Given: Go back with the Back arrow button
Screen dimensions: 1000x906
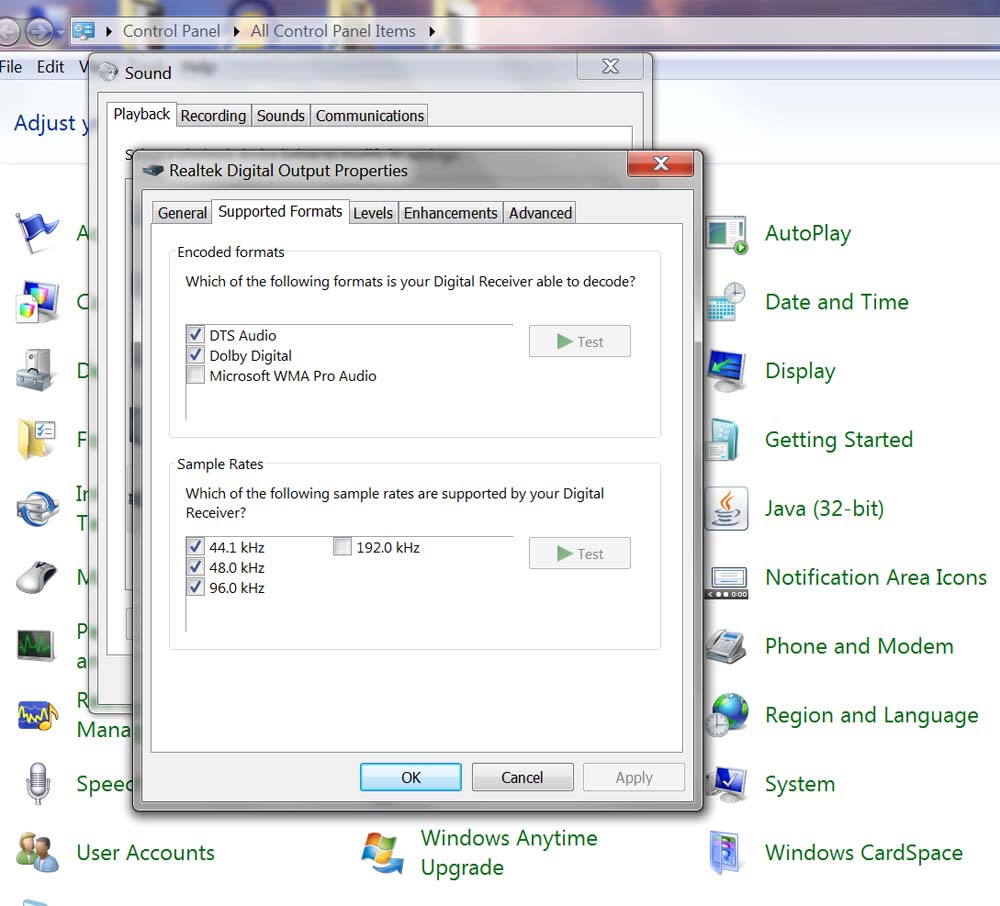Looking at the screenshot, I should point(9,31).
